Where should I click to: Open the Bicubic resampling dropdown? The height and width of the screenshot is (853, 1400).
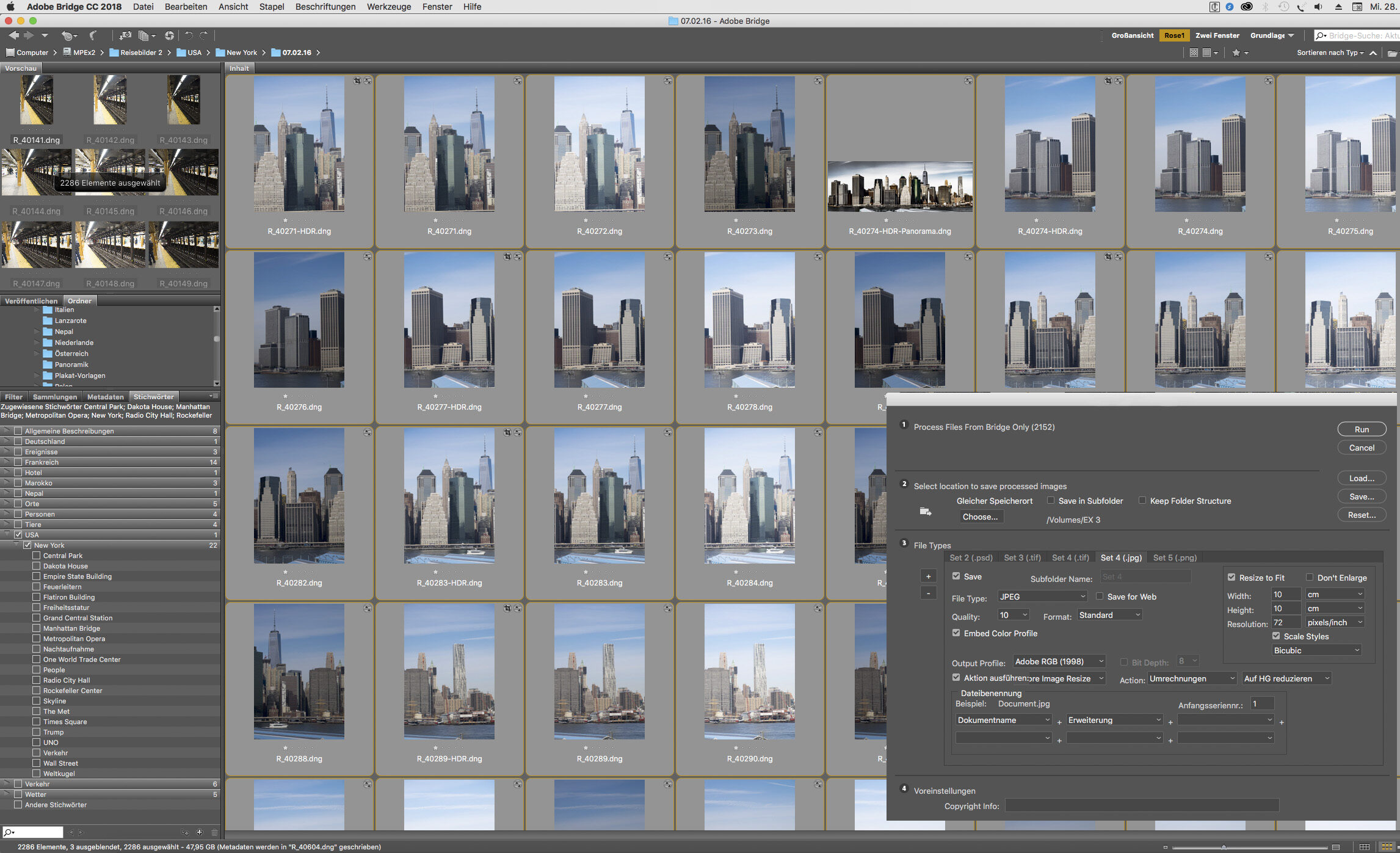(x=1316, y=650)
